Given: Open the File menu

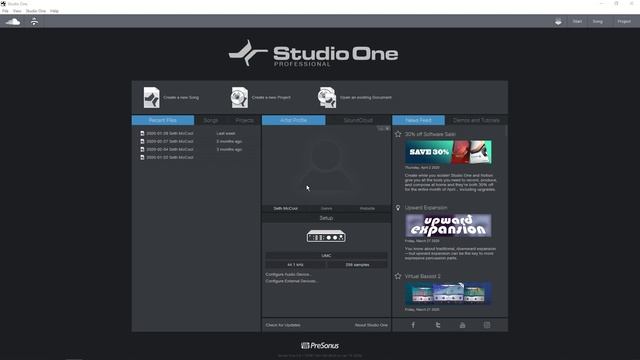Looking at the screenshot, I should pyautogui.click(x=5, y=11).
